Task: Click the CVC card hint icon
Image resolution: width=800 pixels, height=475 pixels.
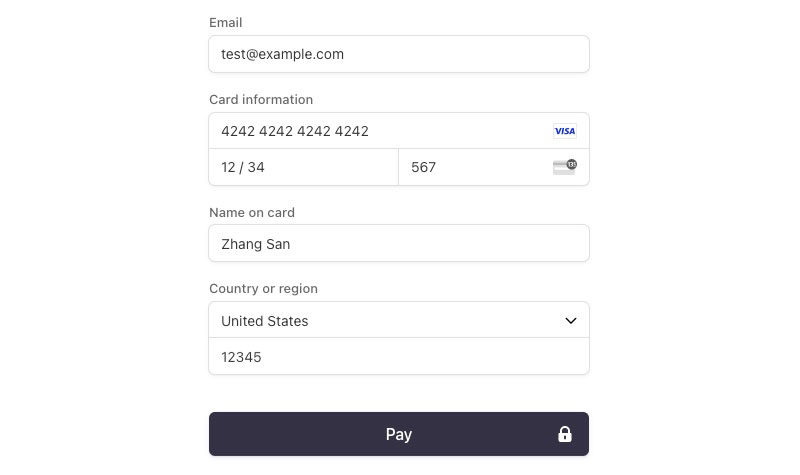Action: coord(565,167)
